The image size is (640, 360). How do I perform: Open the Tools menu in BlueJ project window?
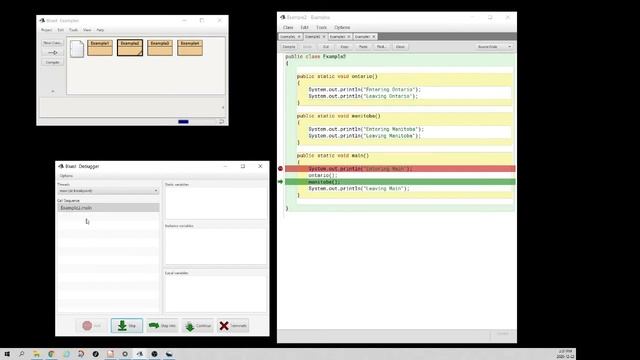coord(73,30)
